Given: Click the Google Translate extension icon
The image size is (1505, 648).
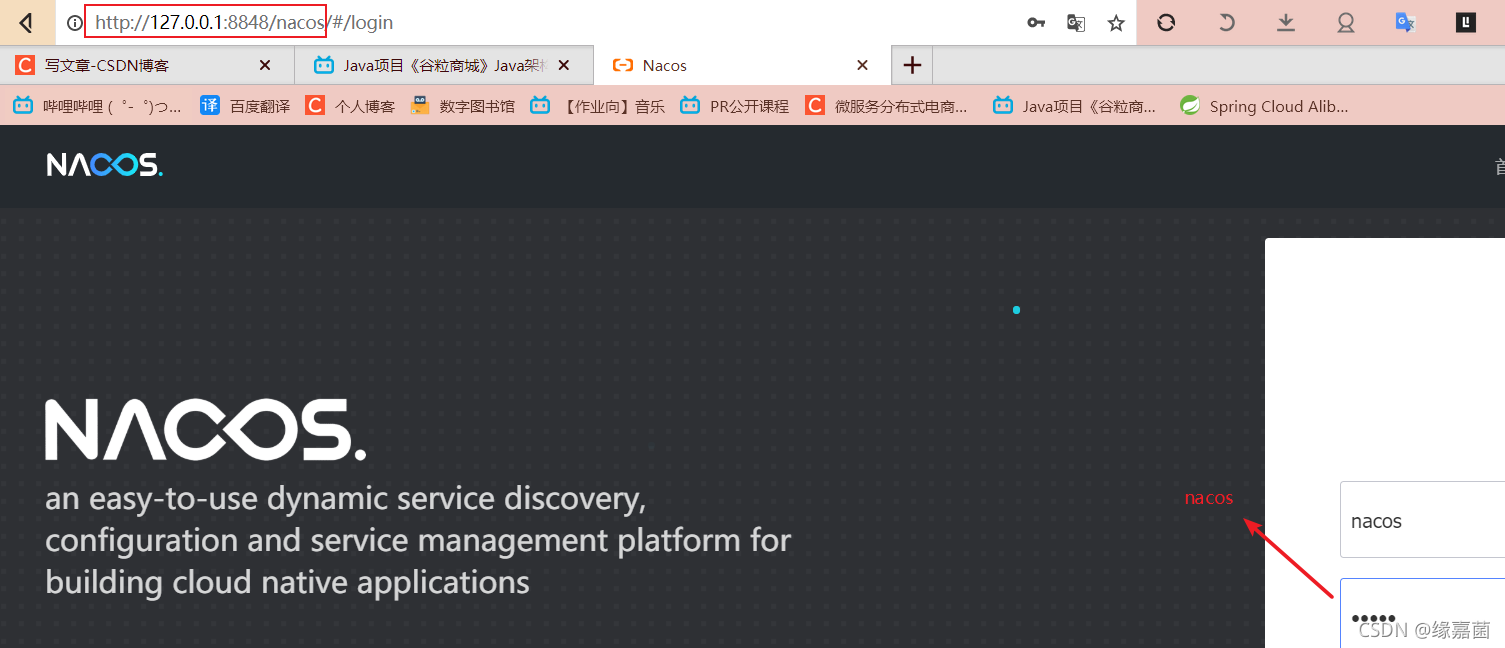Looking at the screenshot, I should (x=1406, y=22).
